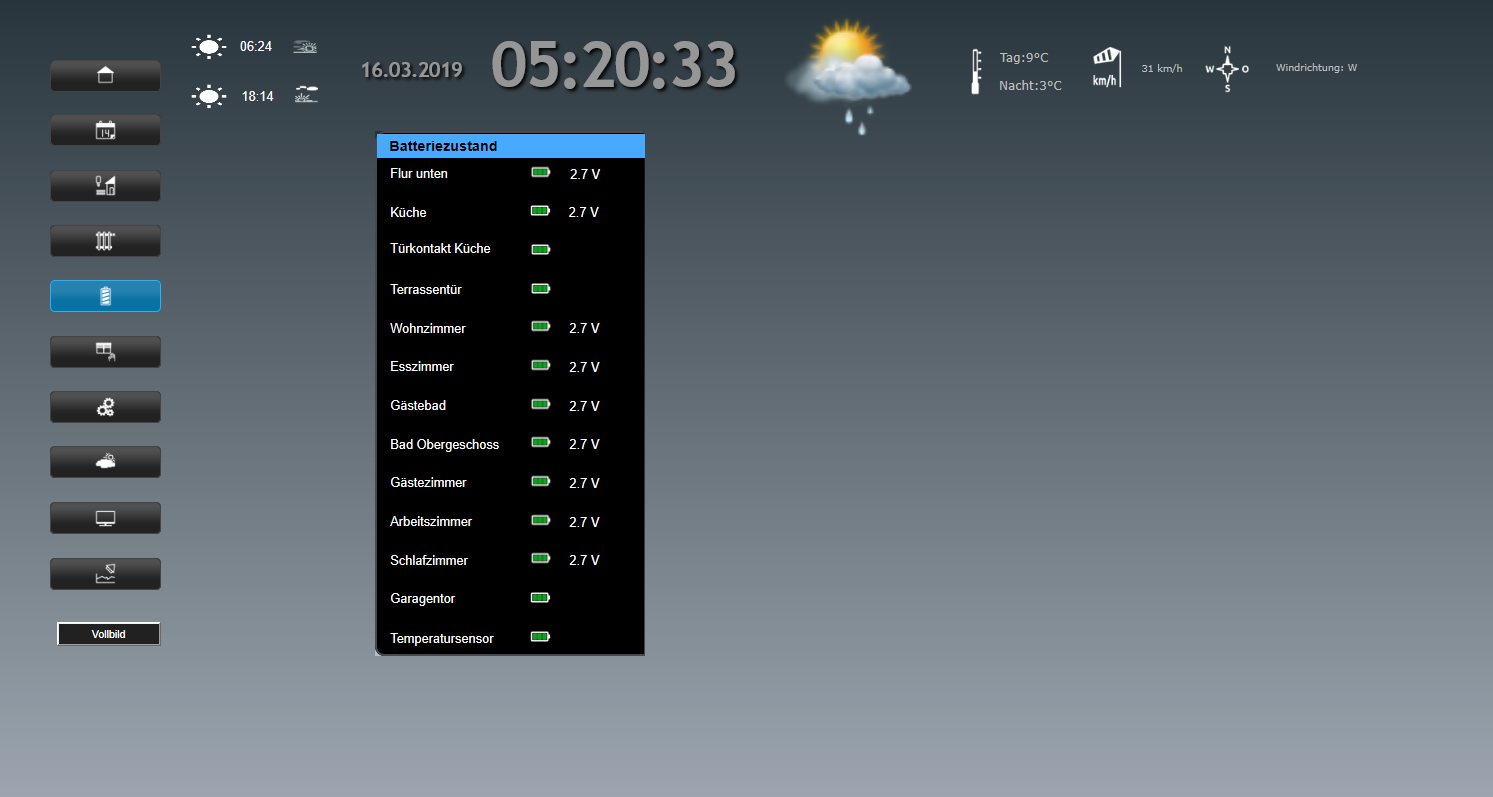This screenshot has height=797, width=1493.
Task: Open the home view from the sidebar
Action: 105,76
